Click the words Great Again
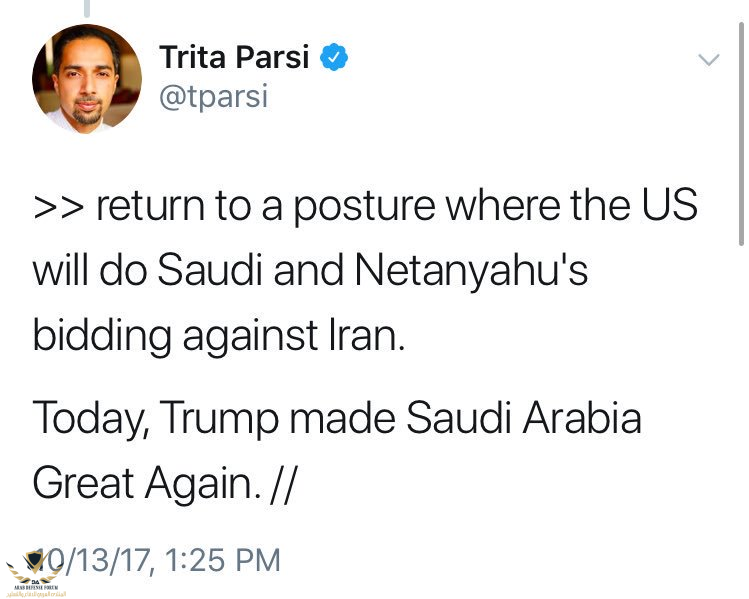This screenshot has height=599, width=749. click(x=147, y=483)
